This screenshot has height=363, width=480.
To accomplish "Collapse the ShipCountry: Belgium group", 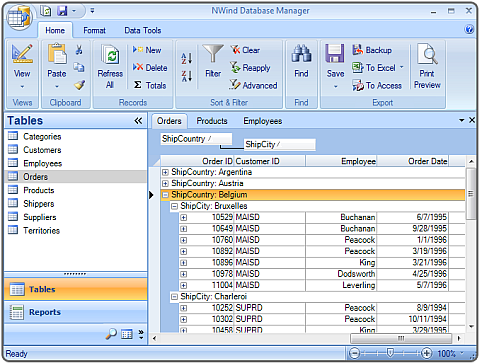I will point(165,195).
